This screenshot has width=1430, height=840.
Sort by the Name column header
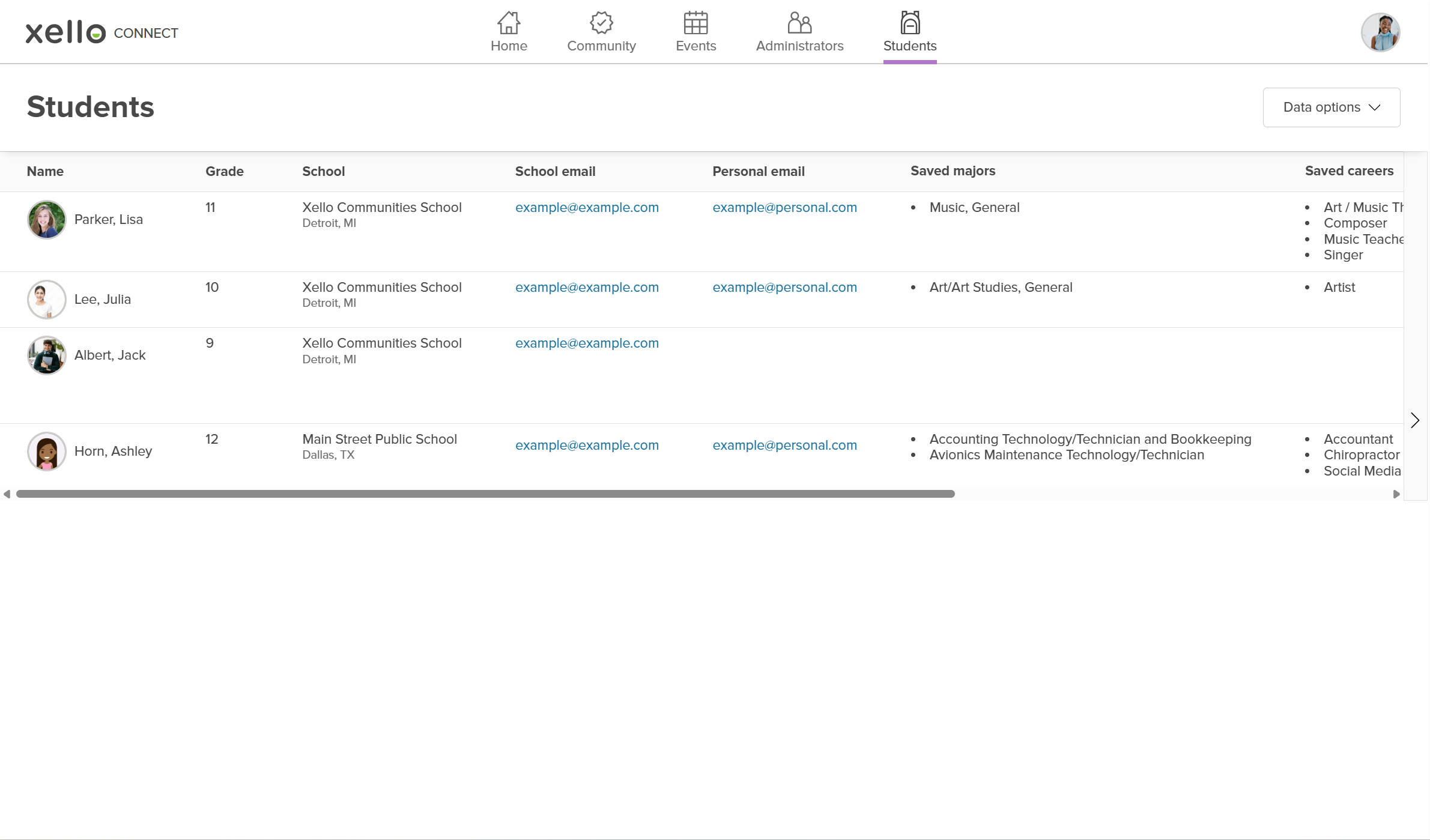pos(45,171)
